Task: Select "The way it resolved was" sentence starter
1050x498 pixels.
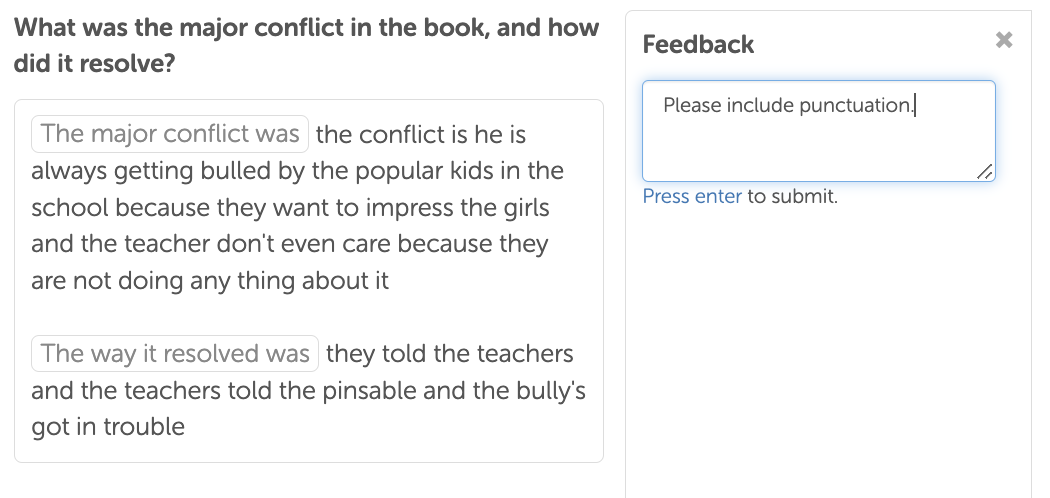Action: click(175, 354)
